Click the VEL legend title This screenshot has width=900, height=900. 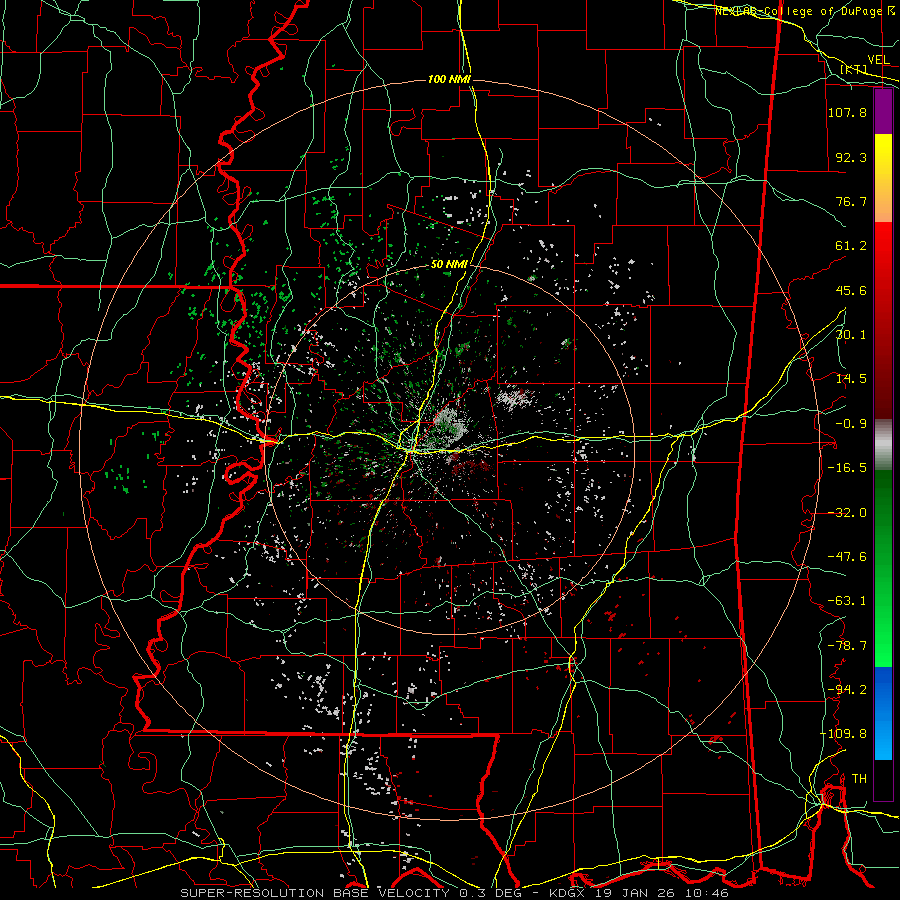[878, 60]
